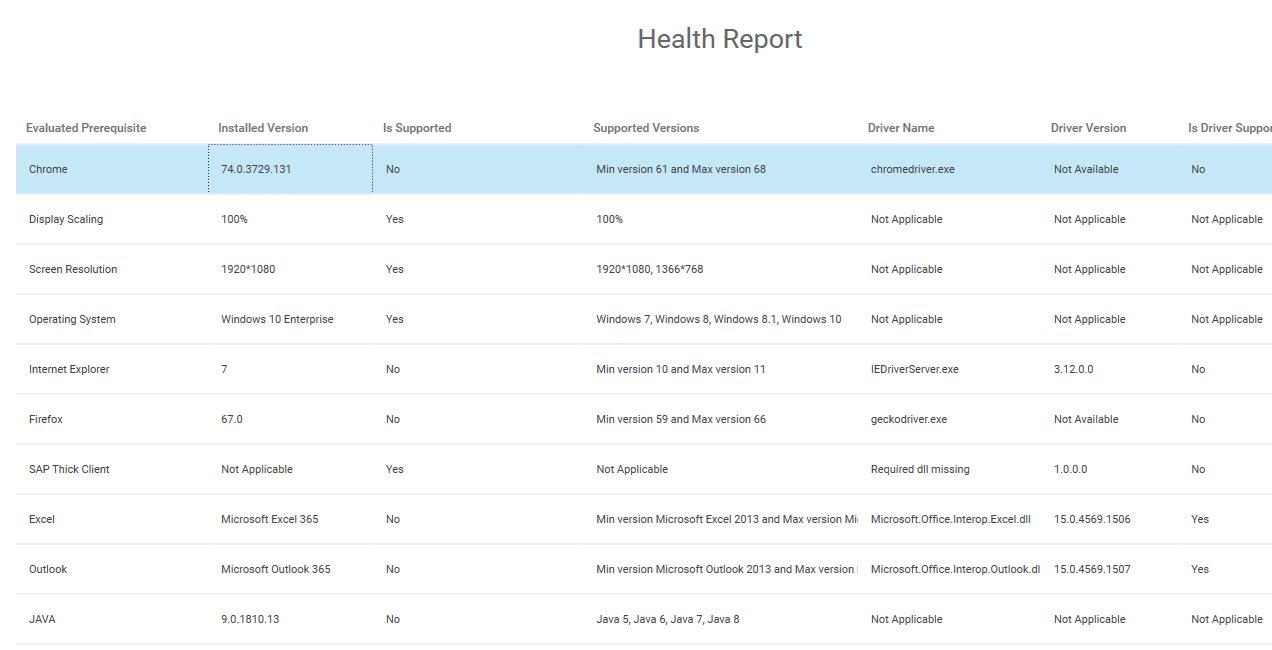Screen dimensions: 1272x650
Task: Select the "Operating System" prerequisite cell
Action: 72,319
